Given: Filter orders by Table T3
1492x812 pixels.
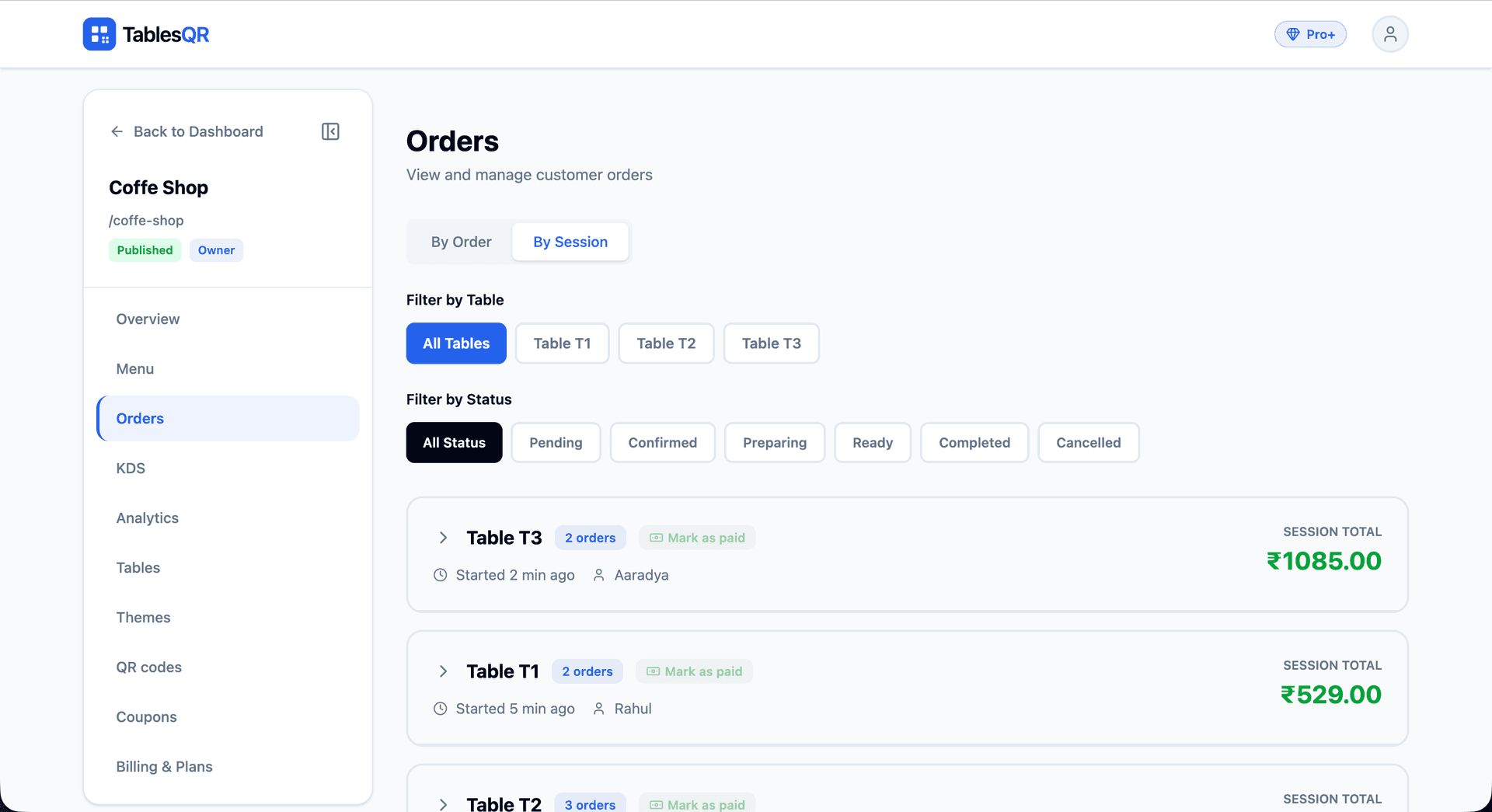Looking at the screenshot, I should tap(771, 343).
